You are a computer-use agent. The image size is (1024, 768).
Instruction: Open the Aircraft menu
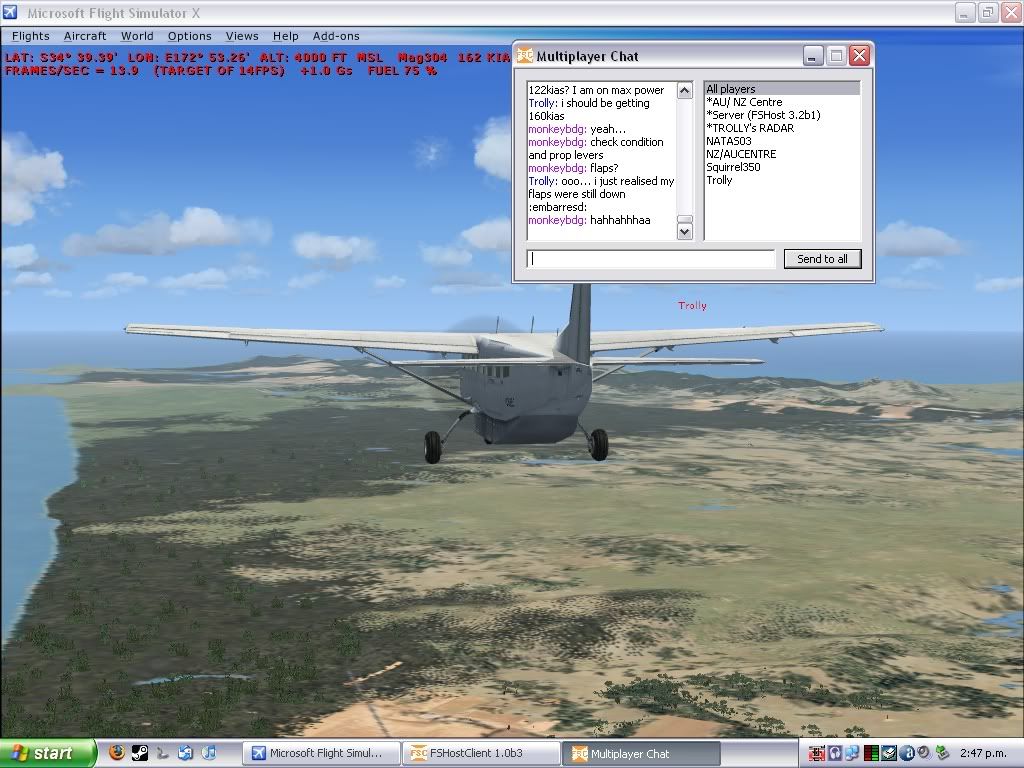click(x=85, y=36)
